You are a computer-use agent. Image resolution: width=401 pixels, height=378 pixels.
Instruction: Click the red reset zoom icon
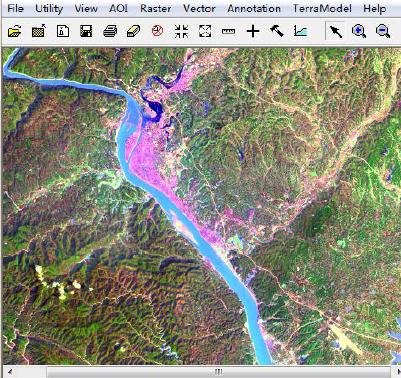pos(157,31)
